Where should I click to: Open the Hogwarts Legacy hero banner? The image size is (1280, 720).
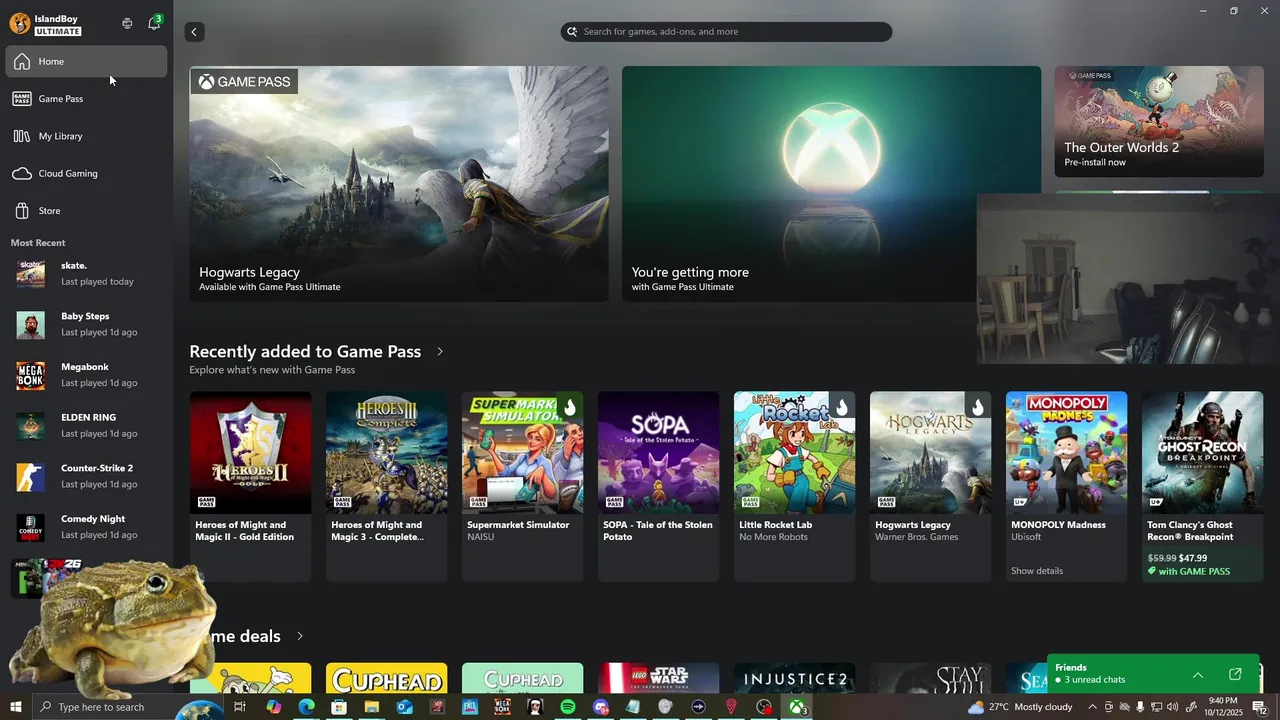[x=399, y=184]
